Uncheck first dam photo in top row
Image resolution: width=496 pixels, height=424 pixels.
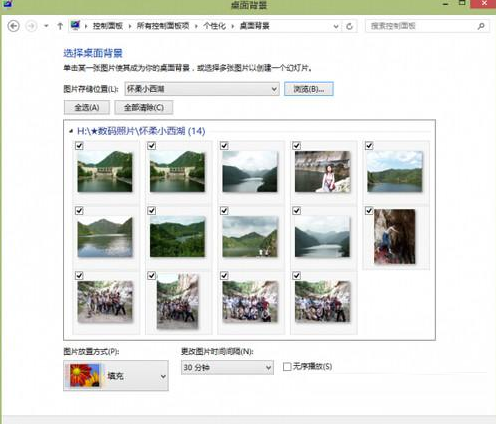[79, 146]
